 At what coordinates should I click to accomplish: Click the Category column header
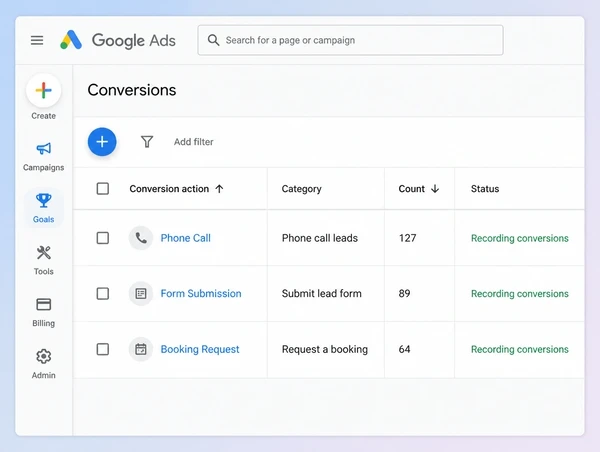[302, 189]
